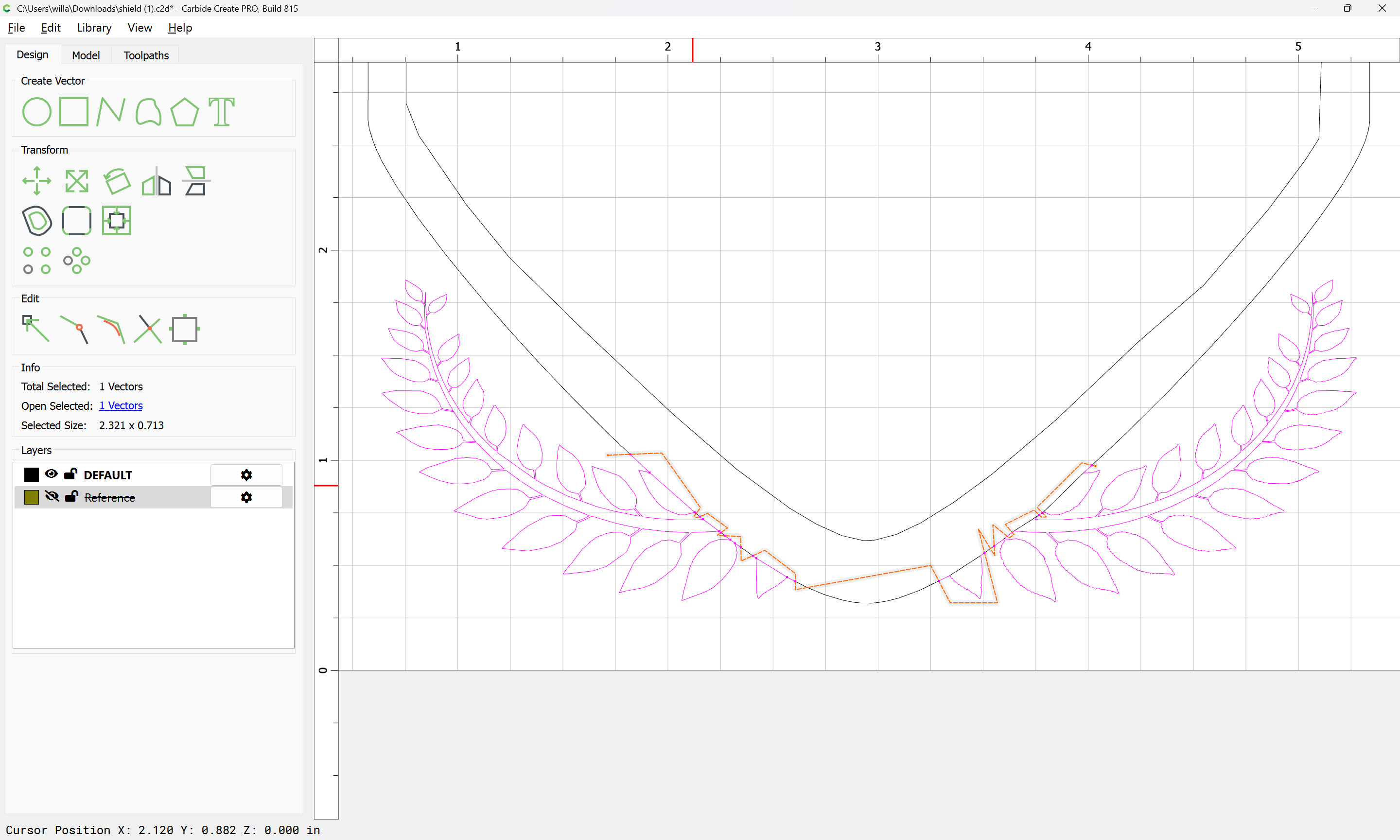Image resolution: width=1400 pixels, height=840 pixels.
Task: Open the Corner tool icon
Action: [76, 221]
